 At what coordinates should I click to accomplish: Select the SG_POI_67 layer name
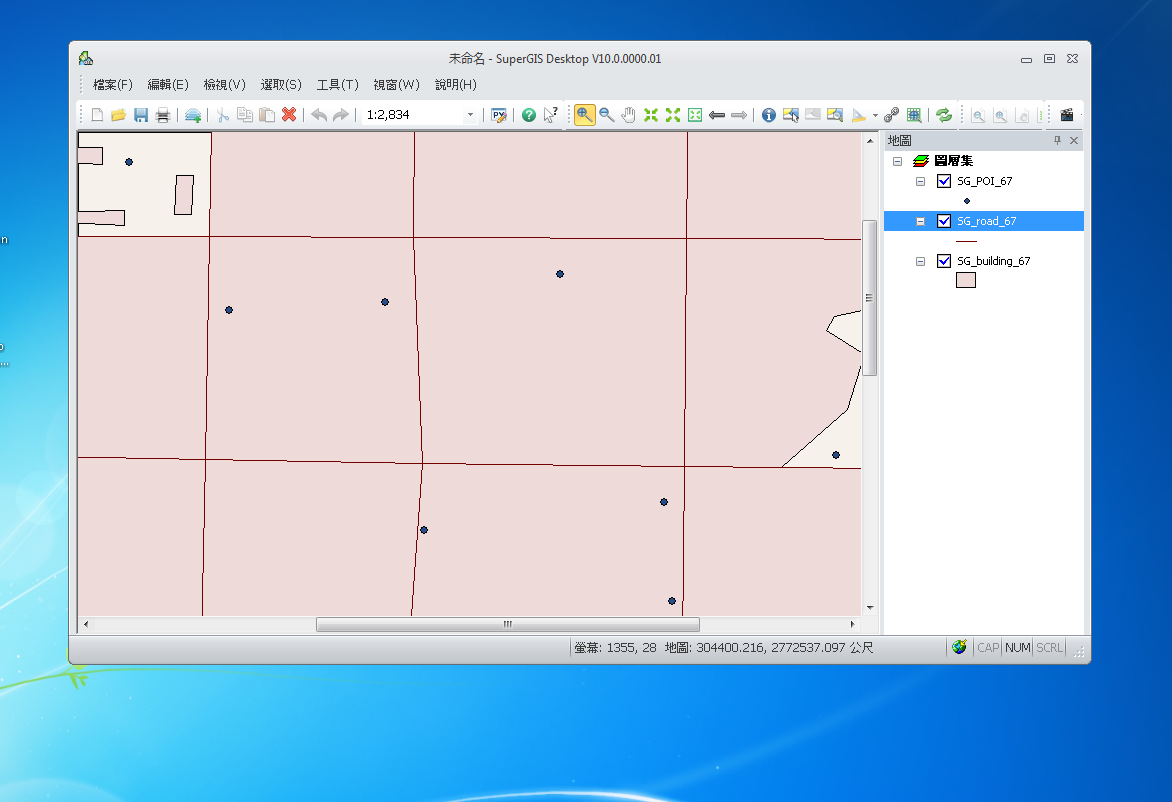tap(984, 181)
